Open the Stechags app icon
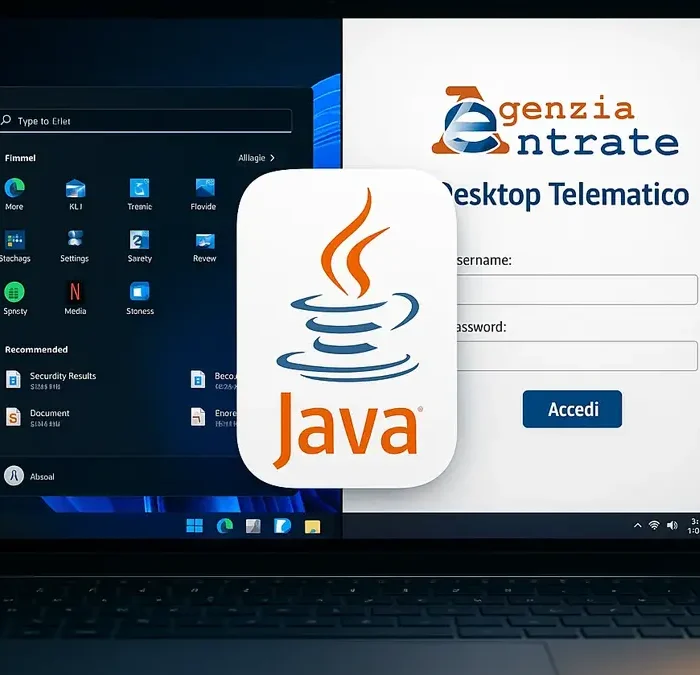The height and width of the screenshot is (675, 700). pyautogui.click(x=14, y=240)
